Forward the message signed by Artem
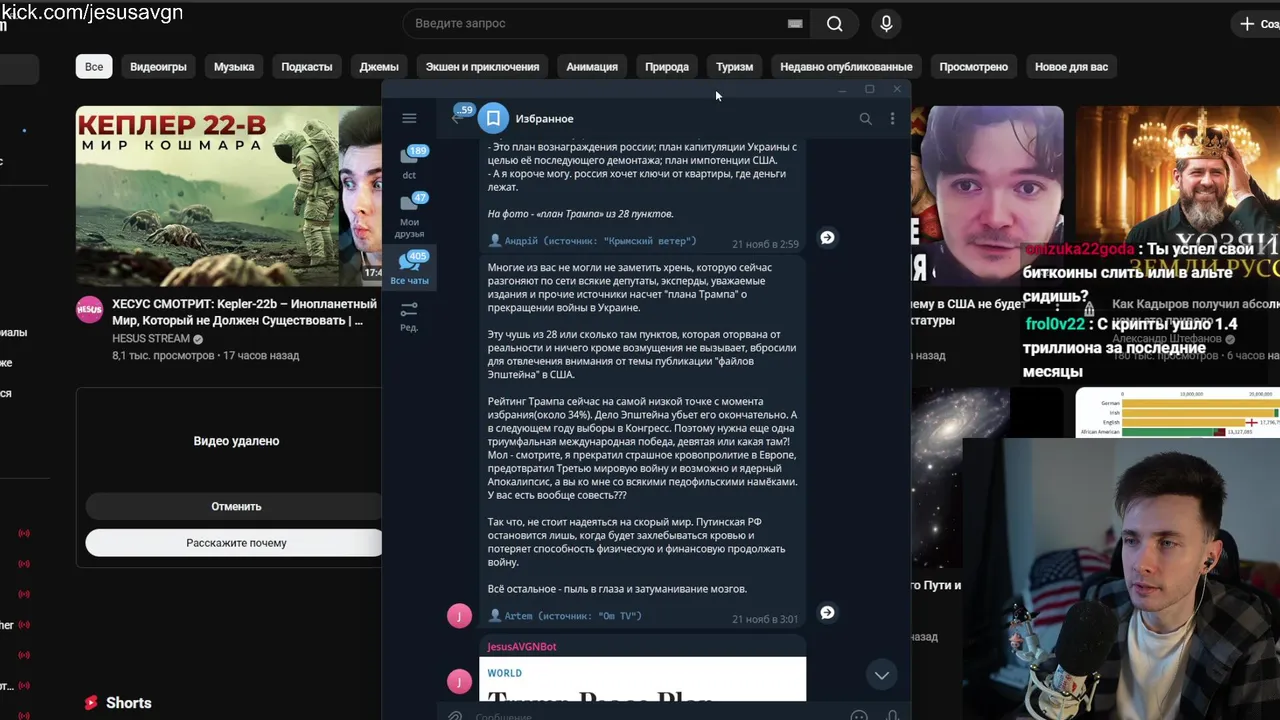The height and width of the screenshot is (720, 1280). point(827,612)
